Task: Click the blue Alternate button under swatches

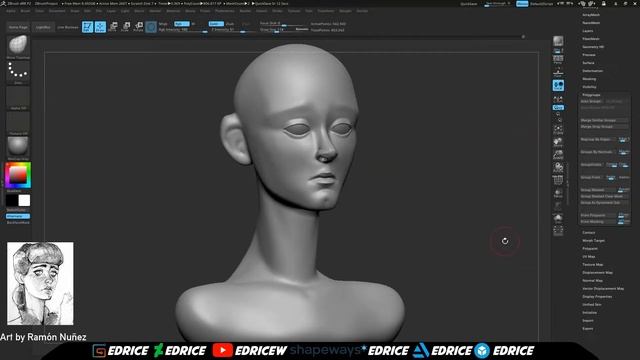Action: (18, 216)
